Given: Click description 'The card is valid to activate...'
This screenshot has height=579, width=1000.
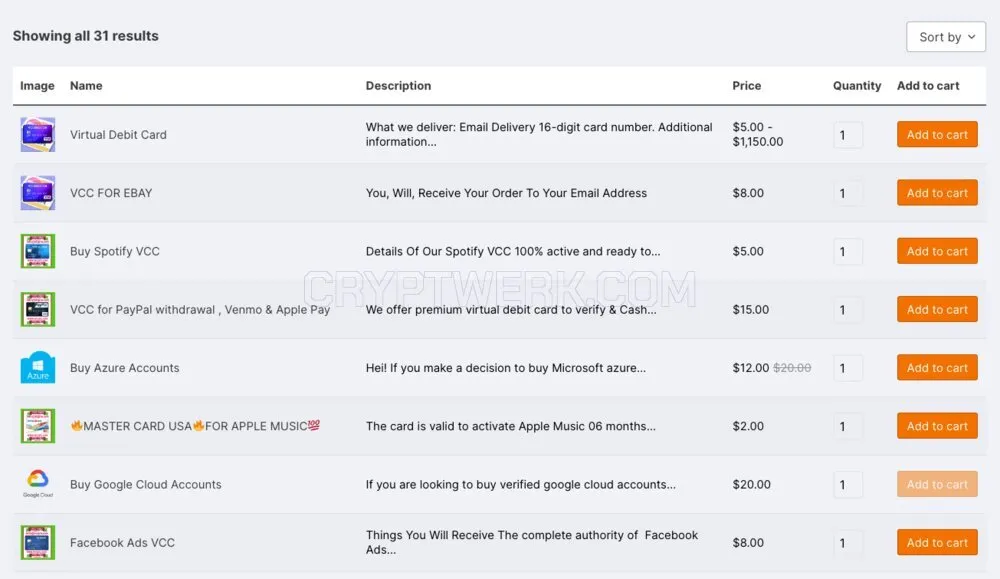Looking at the screenshot, I should (510, 426).
